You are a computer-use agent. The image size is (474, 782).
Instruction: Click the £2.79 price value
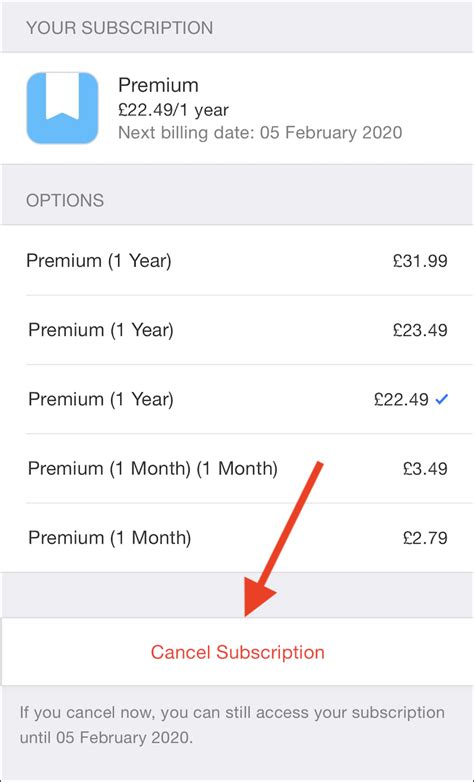pyautogui.click(x=425, y=538)
